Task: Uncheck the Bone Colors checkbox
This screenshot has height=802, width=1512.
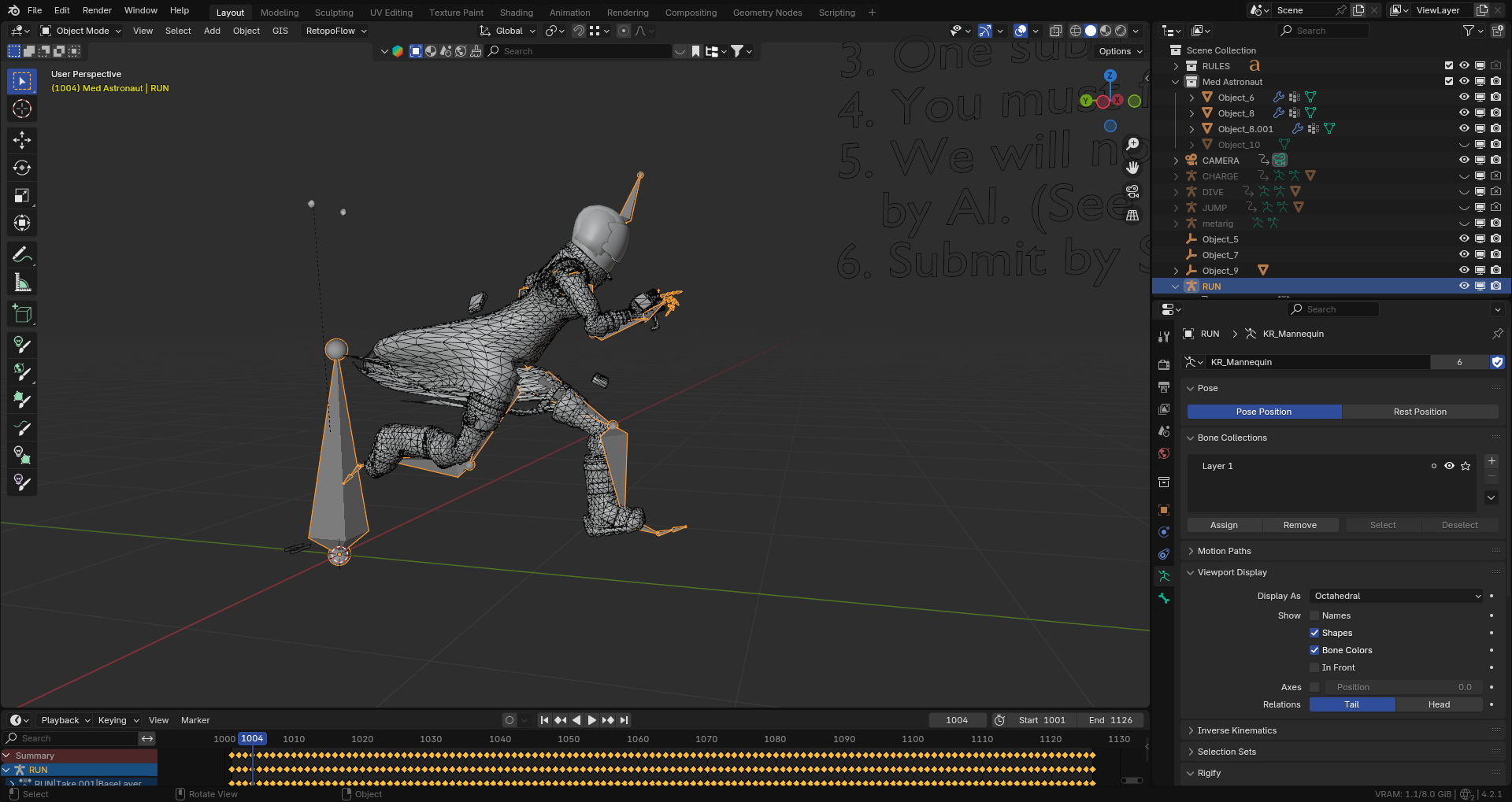Action: 1314,650
